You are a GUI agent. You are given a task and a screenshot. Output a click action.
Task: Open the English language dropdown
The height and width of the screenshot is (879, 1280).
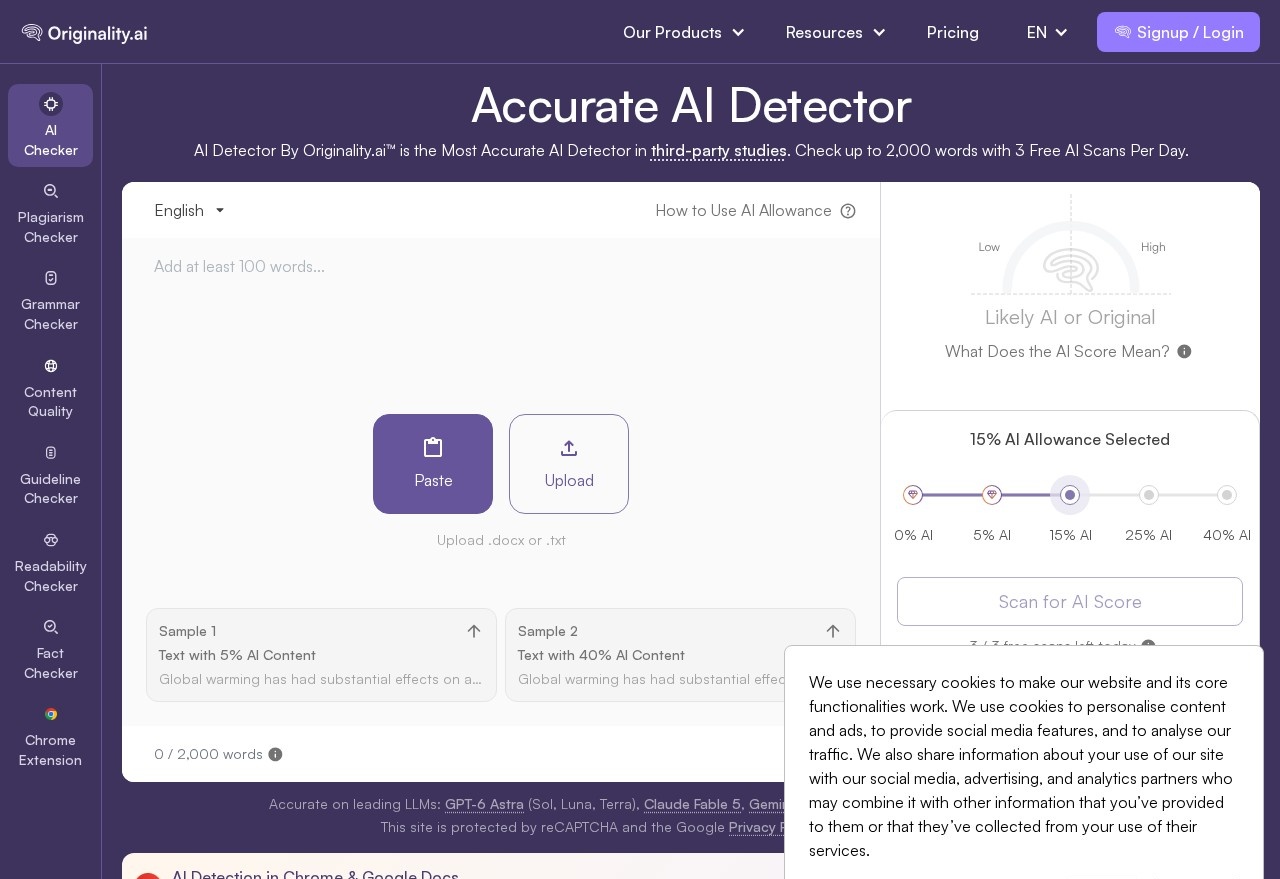click(190, 211)
